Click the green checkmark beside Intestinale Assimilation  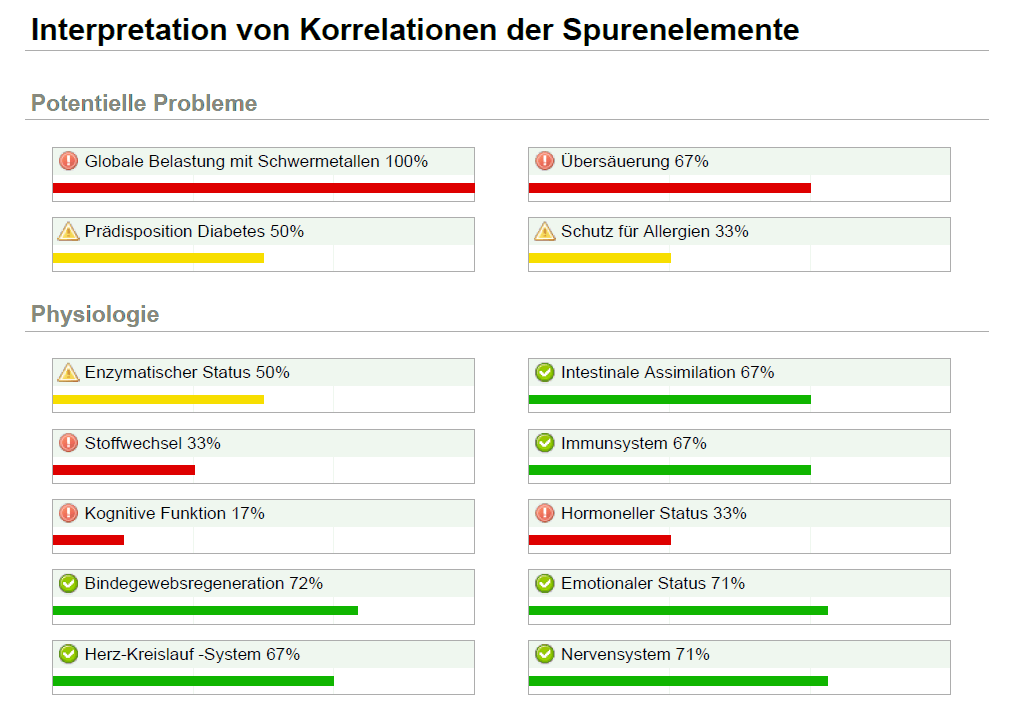pyautogui.click(x=544, y=373)
